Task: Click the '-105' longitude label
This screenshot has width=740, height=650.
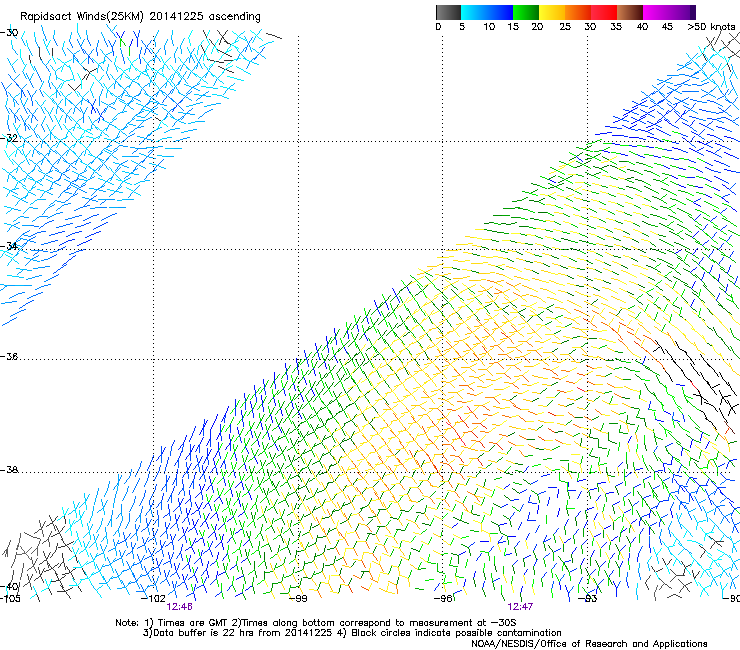Action: (x=10, y=599)
